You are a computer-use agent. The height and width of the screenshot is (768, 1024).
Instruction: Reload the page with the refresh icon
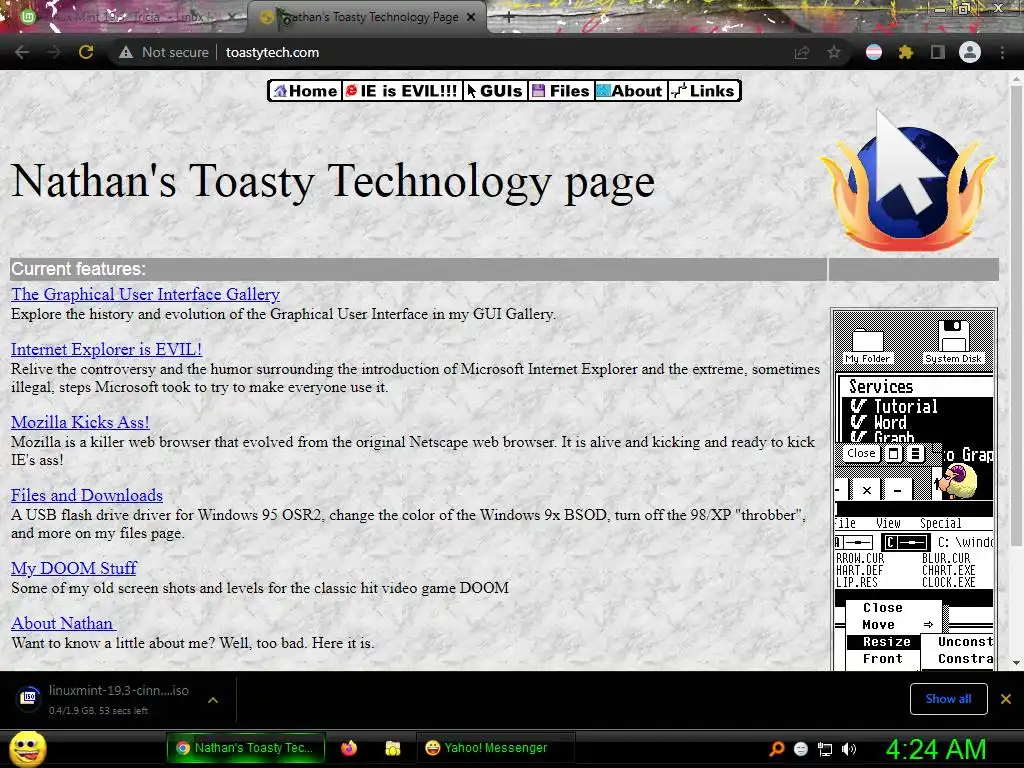tap(86, 52)
